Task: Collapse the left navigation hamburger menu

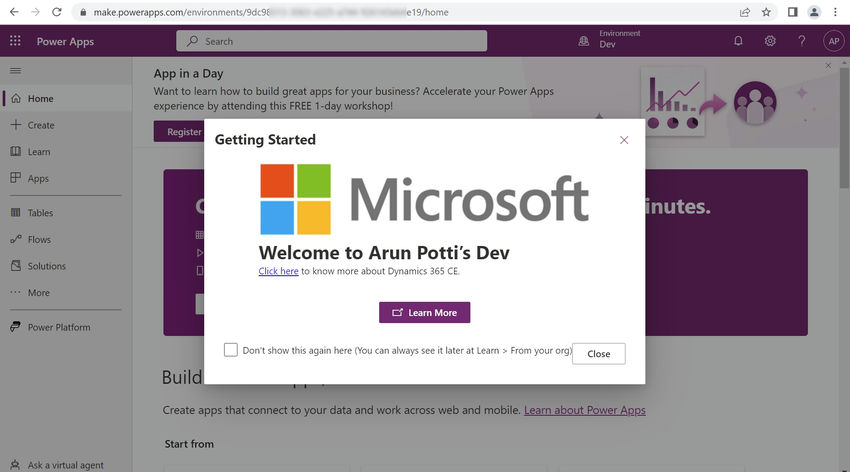Action: click(16, 71)
